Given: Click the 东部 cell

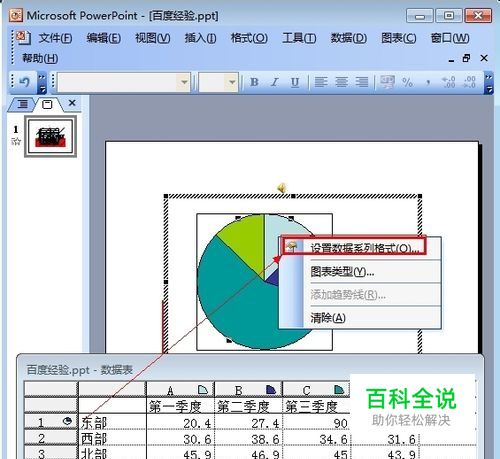Looking at the screenshot, I should [112, 422].
